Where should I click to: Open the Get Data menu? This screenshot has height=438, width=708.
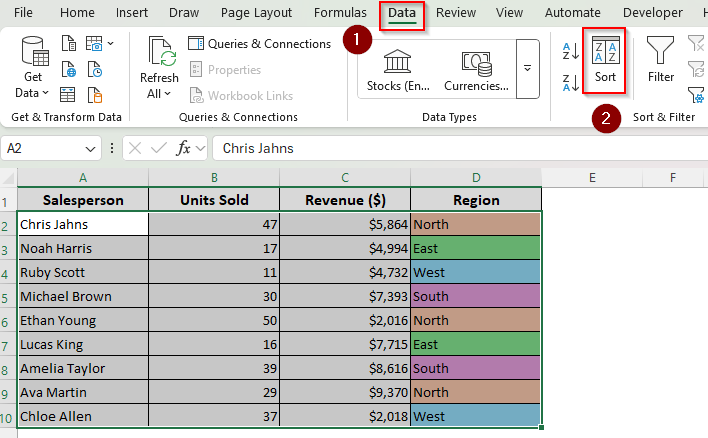(33, 67)
